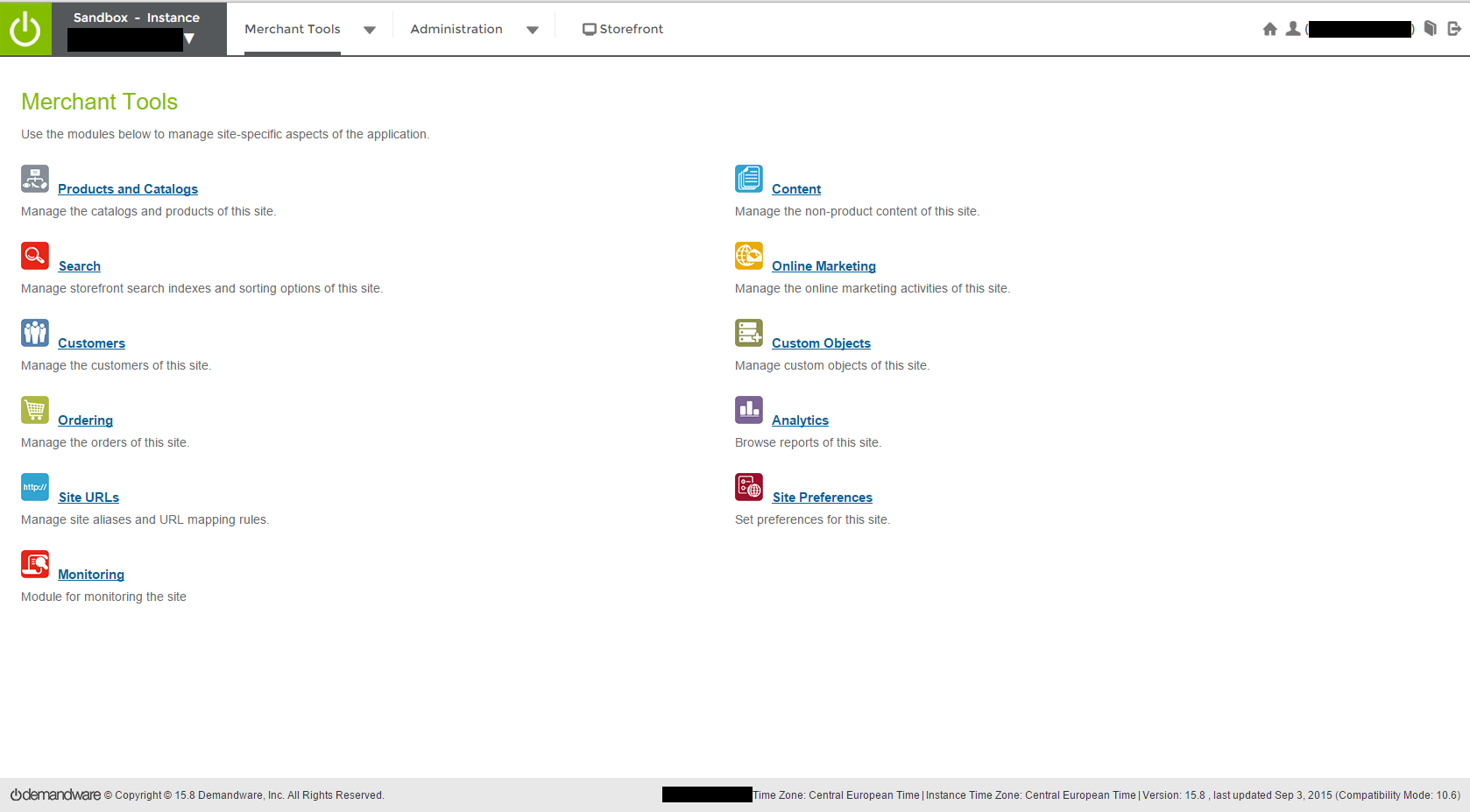Click the Demandware logo in footer
This screenshot has height=812, width=1470.
tap(55, 794)
